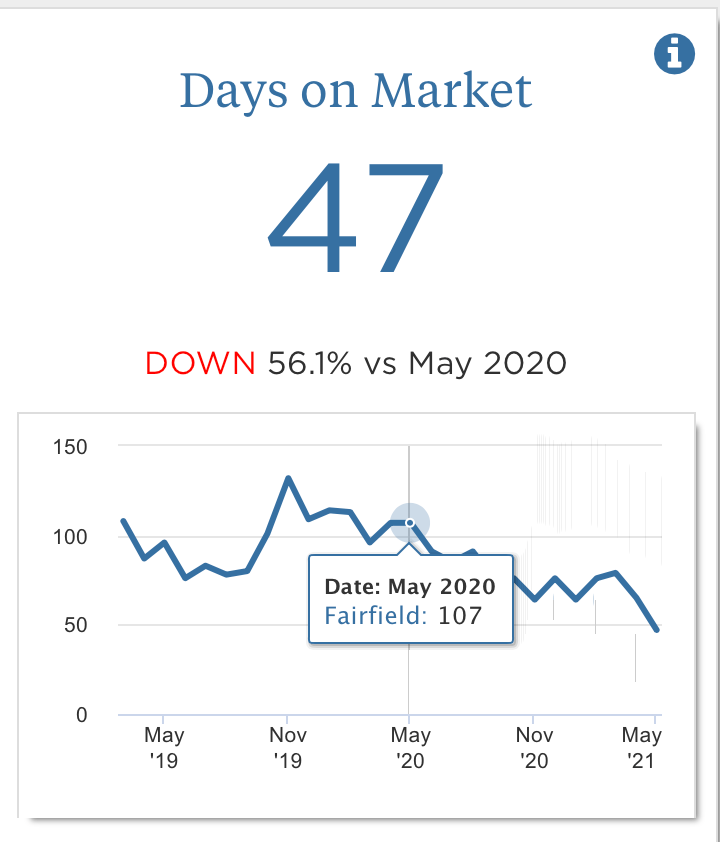Screen dimensions: 720x842
Task: Click the 50 y-axis label
Action: pos(75,626)
